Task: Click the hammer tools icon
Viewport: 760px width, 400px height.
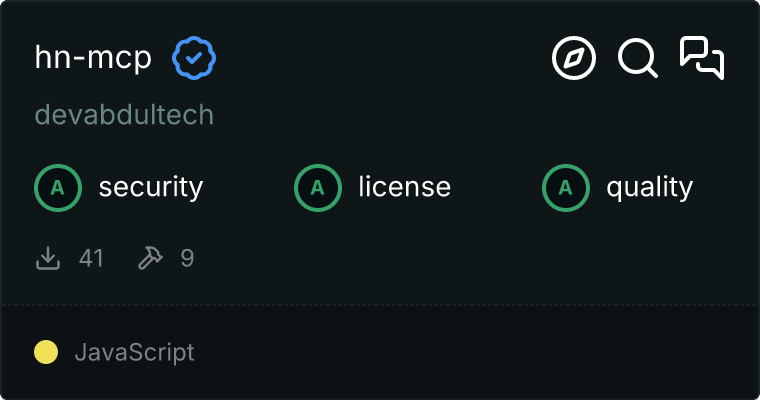Action: coord(150,258)
